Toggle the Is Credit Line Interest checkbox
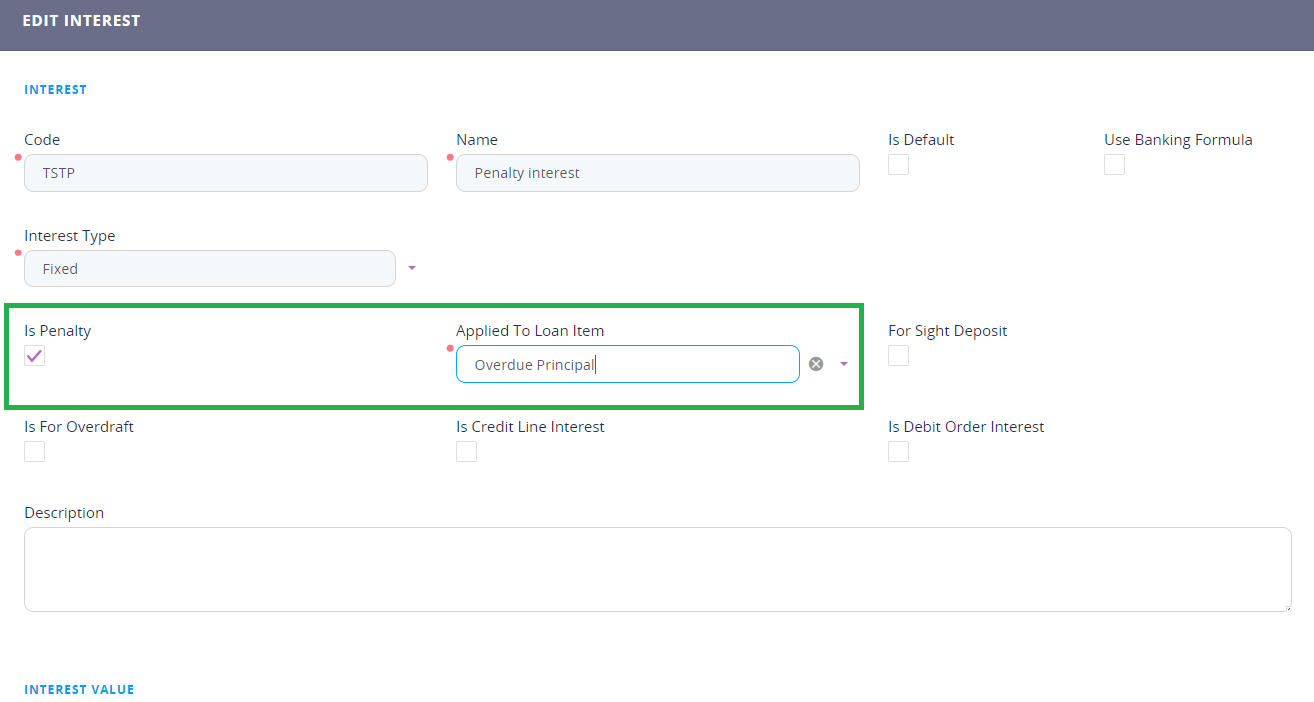 point(466,451)
